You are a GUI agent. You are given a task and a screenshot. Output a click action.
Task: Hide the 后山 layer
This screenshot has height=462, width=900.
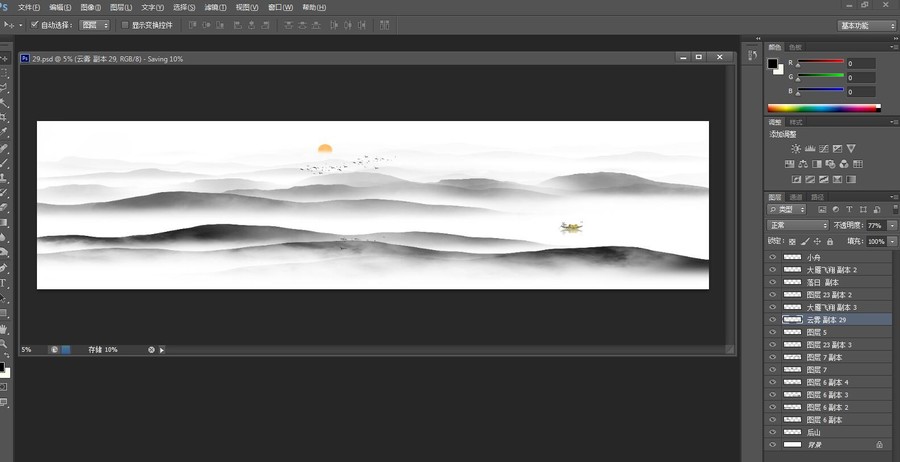[773, 432]
